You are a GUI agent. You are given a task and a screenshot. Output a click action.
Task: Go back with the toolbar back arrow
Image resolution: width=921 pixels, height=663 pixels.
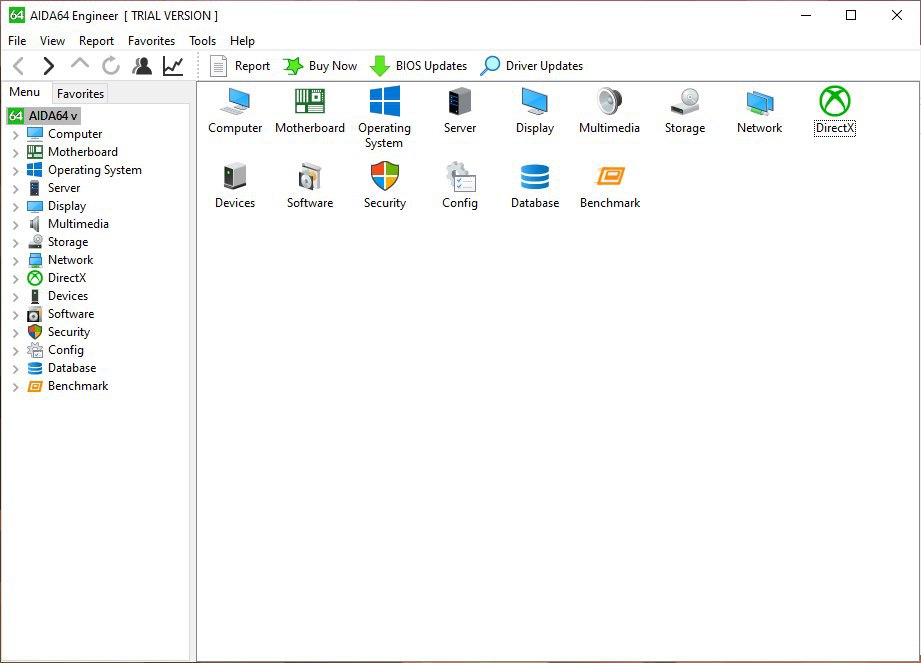(x=19, y=66)
